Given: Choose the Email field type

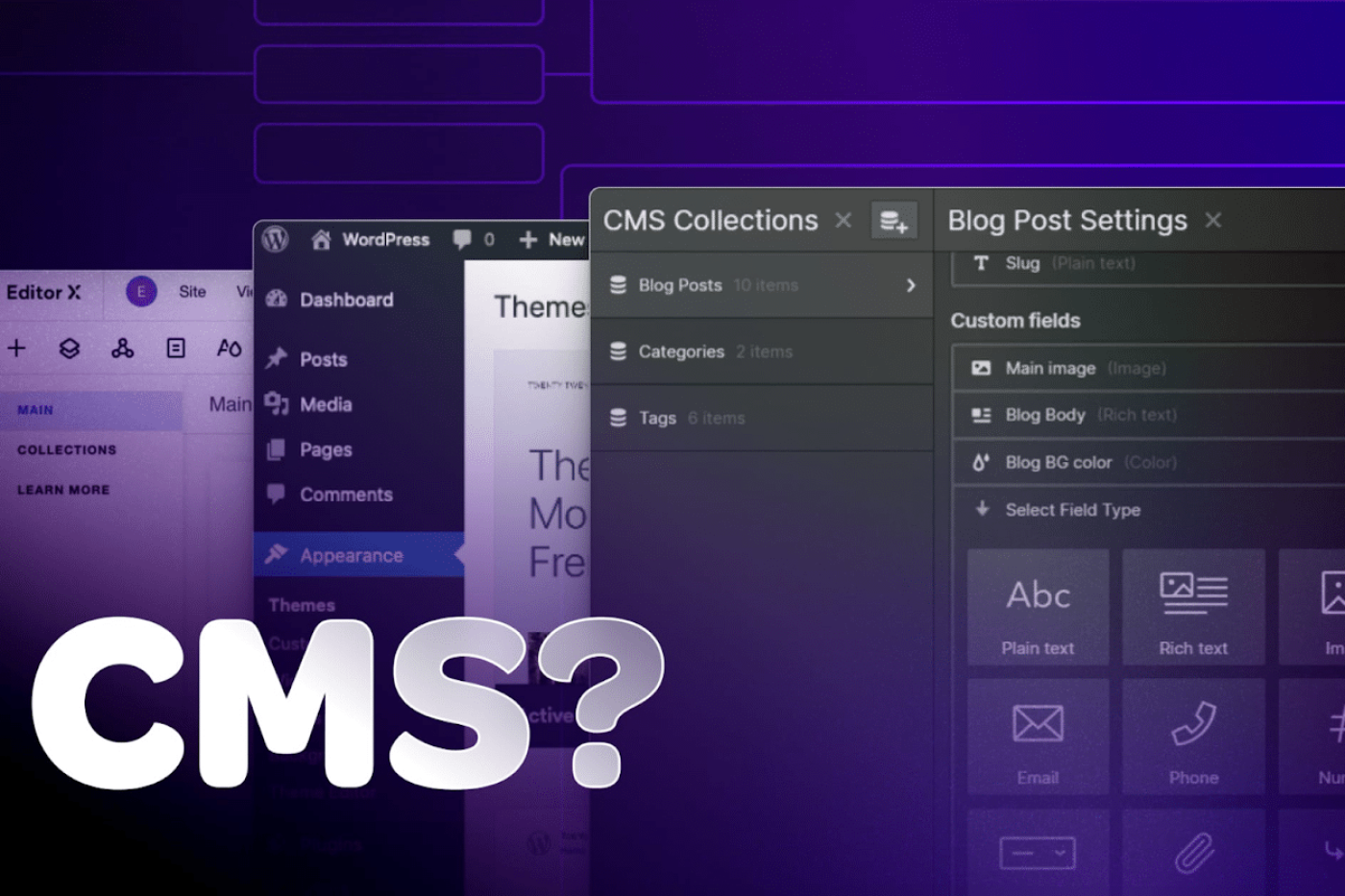Looking at the screenshot, I should coord(1039,738).
